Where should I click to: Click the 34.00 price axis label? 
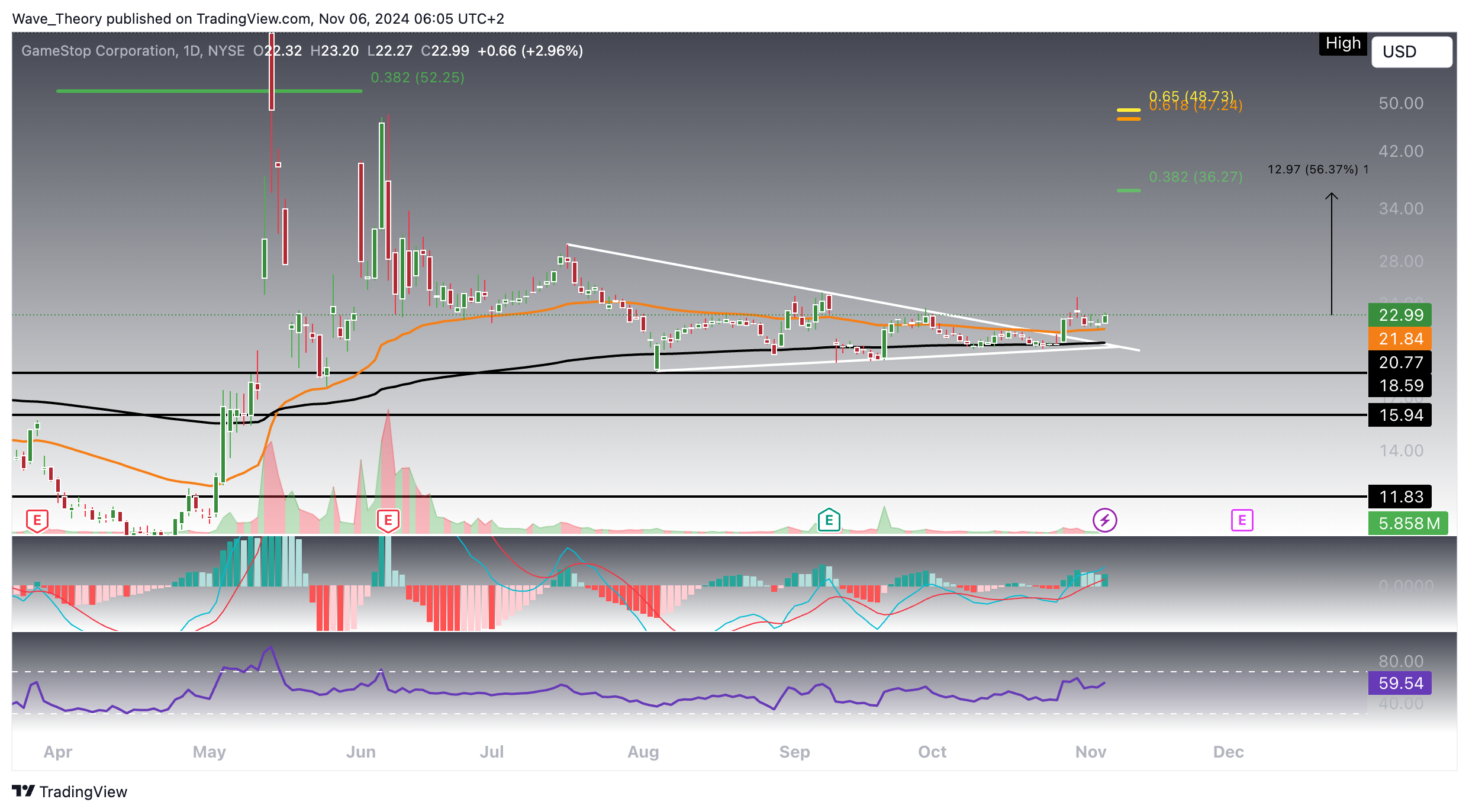[1401, 209]
